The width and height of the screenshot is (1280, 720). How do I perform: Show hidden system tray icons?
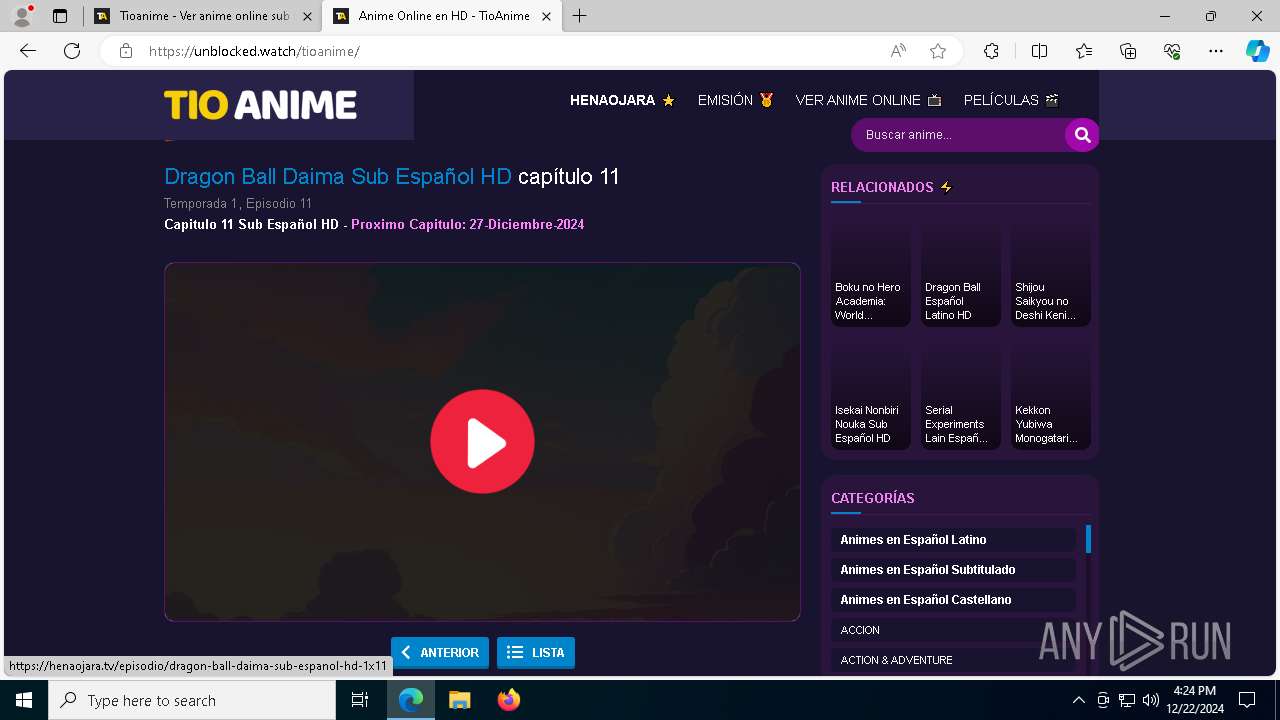coord(1078,700)
